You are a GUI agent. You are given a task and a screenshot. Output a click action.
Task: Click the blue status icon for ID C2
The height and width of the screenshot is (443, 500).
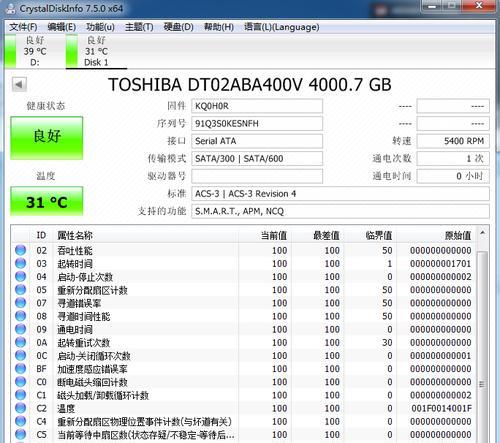point(21,408)
